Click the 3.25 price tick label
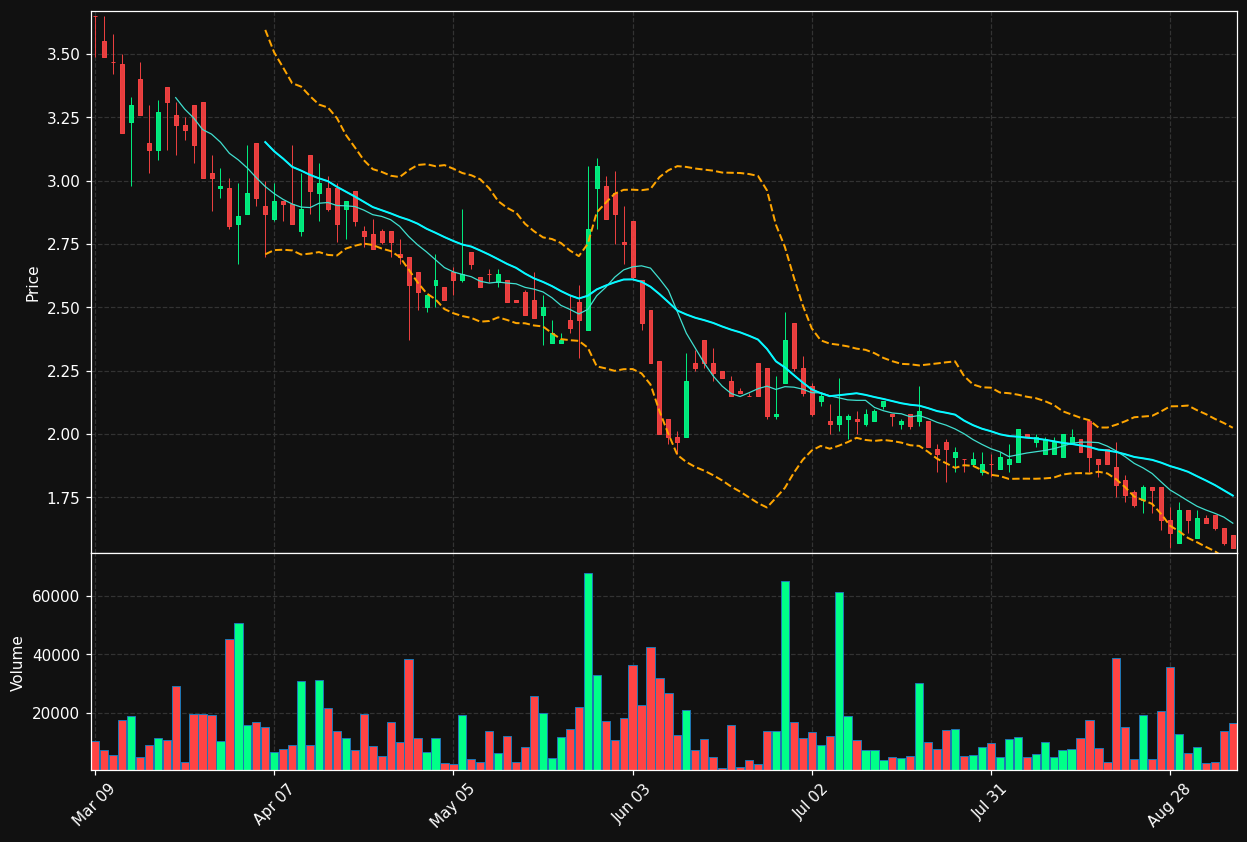 tap(64, 118)
